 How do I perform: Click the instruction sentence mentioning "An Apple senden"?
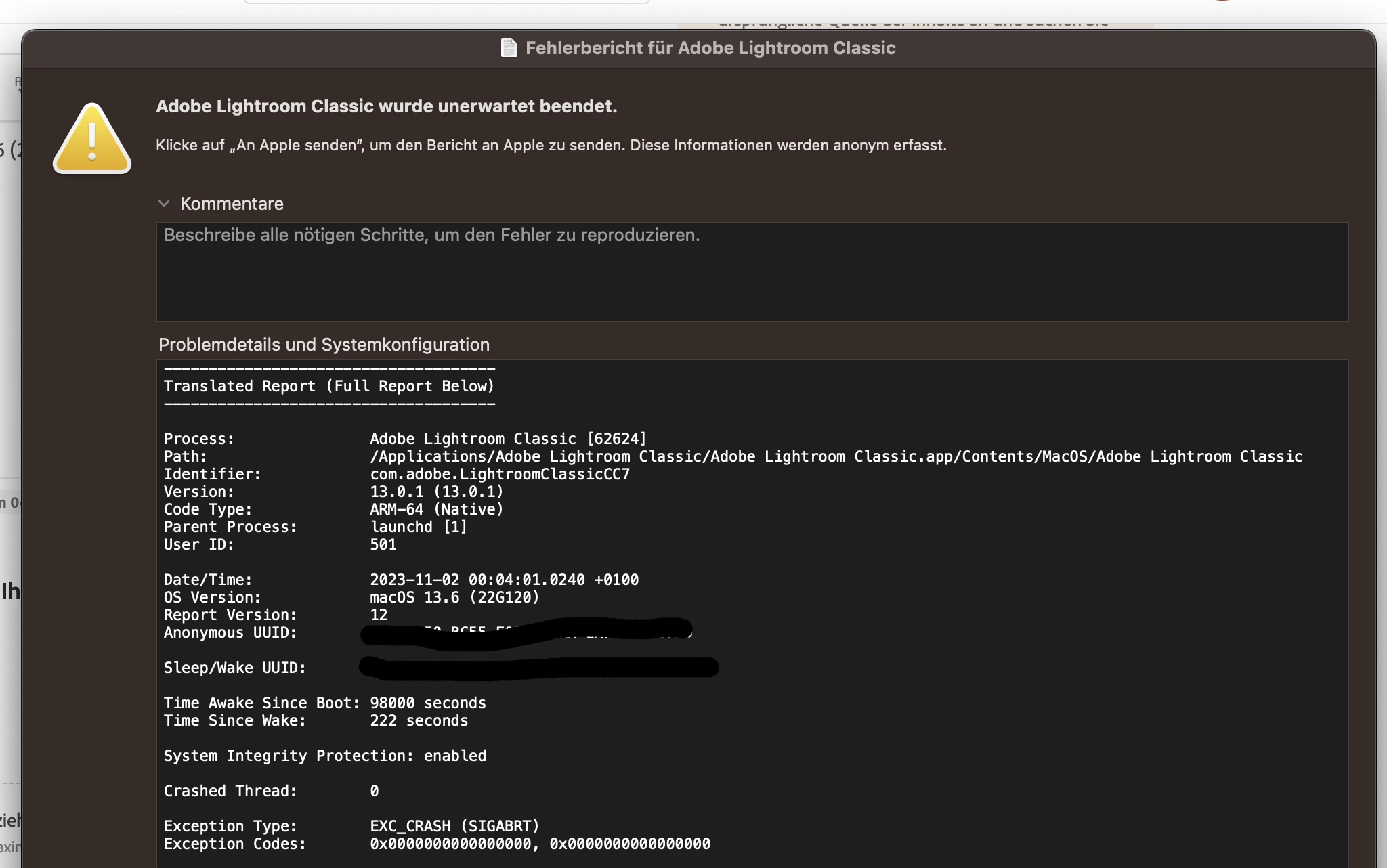click(x=551, y=145)
